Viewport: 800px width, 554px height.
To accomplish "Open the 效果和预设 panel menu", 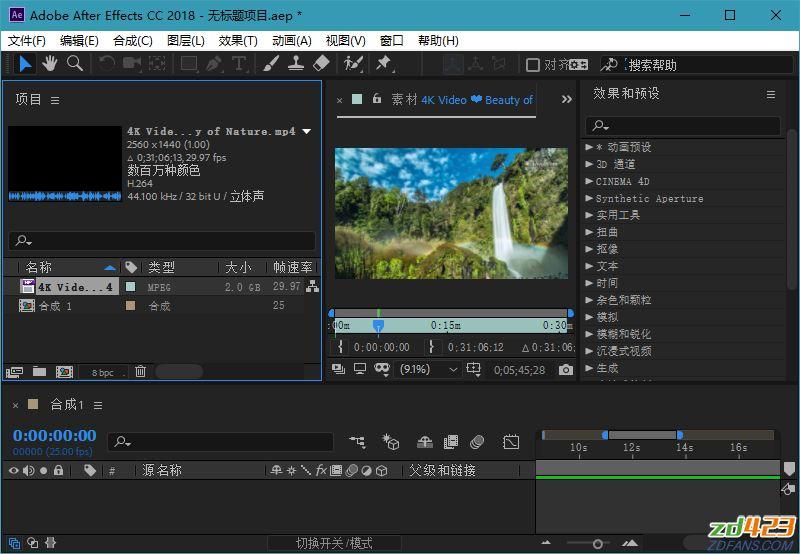I will point(771,94).
